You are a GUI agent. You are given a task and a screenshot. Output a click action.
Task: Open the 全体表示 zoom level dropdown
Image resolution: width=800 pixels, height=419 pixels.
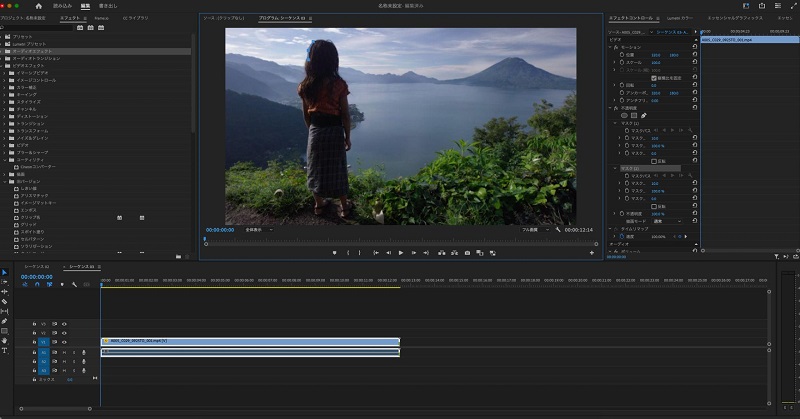pos(258,230)
